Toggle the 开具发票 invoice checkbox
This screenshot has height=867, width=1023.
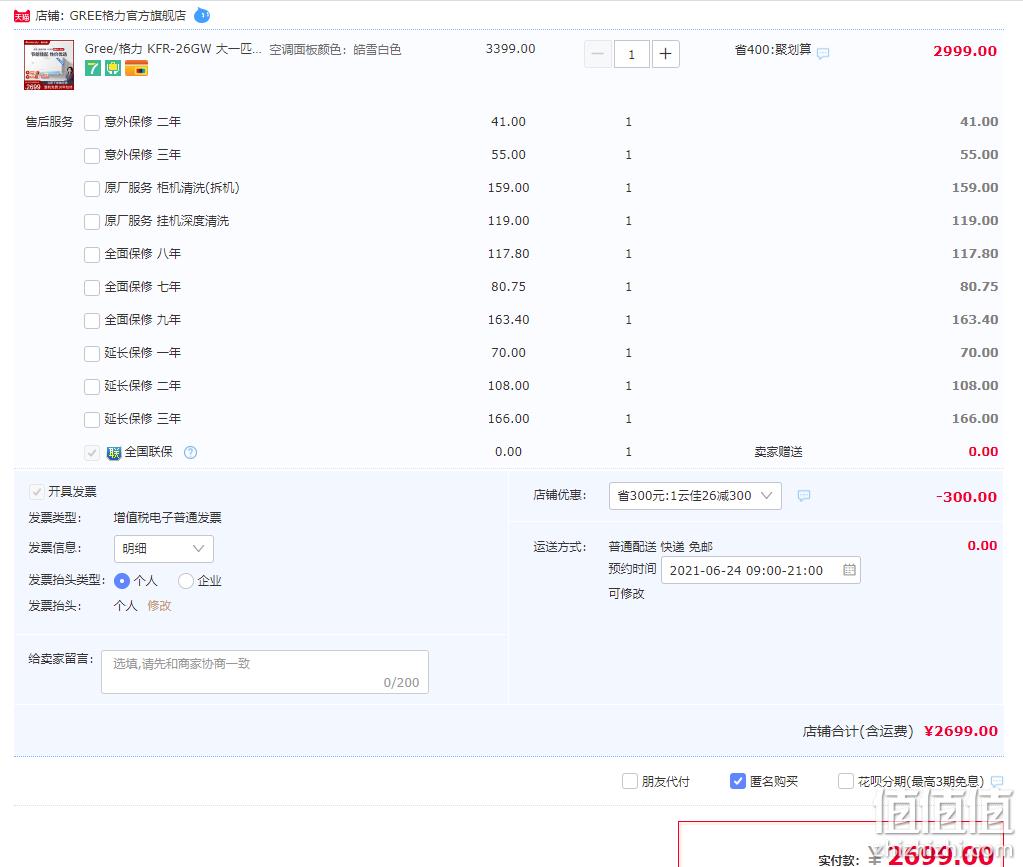click(37, 491)
